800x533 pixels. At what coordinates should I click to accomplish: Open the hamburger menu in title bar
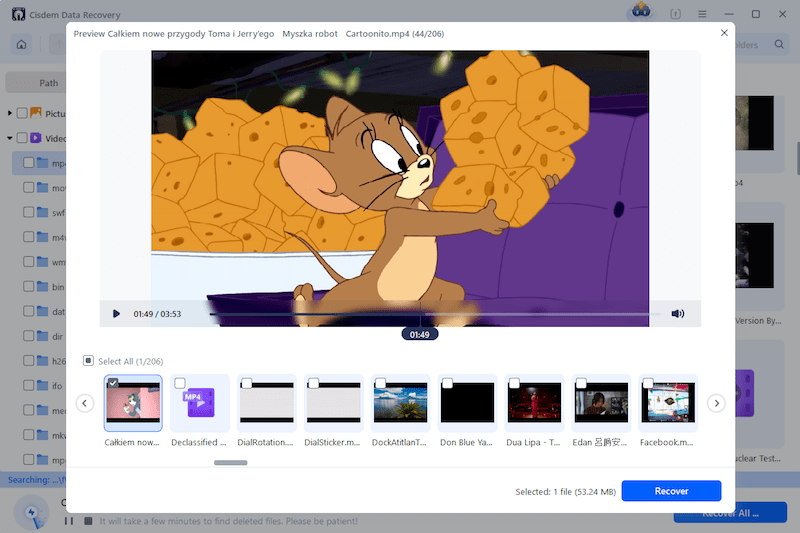tap(702, 14)
